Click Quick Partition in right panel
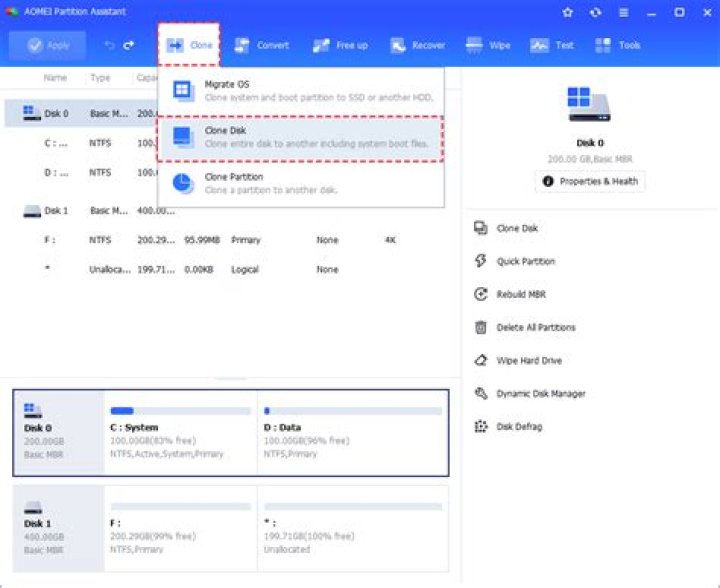Screen dimensions: 720x588 pyautogui.click(x=525, y=262)
